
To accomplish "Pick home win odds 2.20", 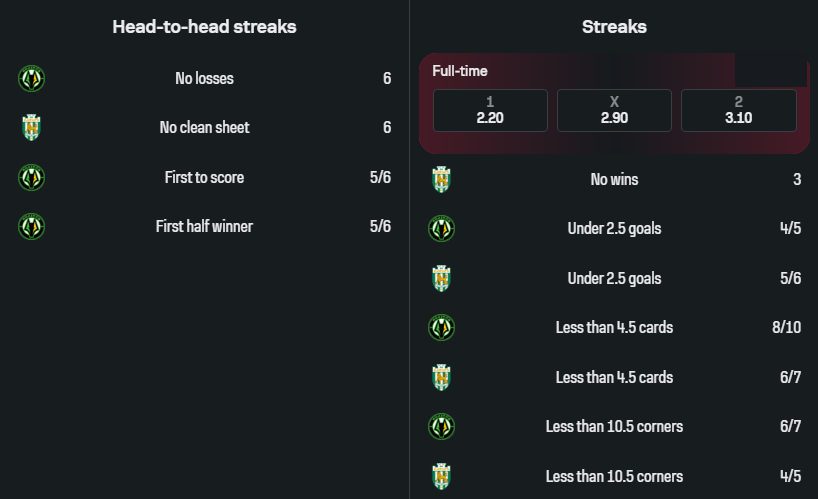I will click(490, 110).
